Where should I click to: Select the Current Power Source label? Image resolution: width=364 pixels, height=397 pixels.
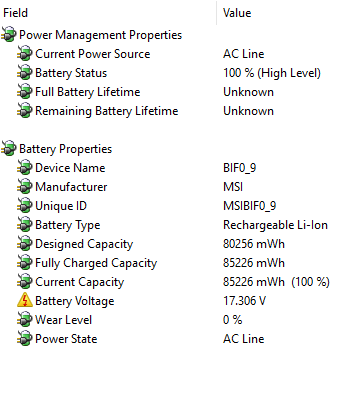[x=93, y=54]
